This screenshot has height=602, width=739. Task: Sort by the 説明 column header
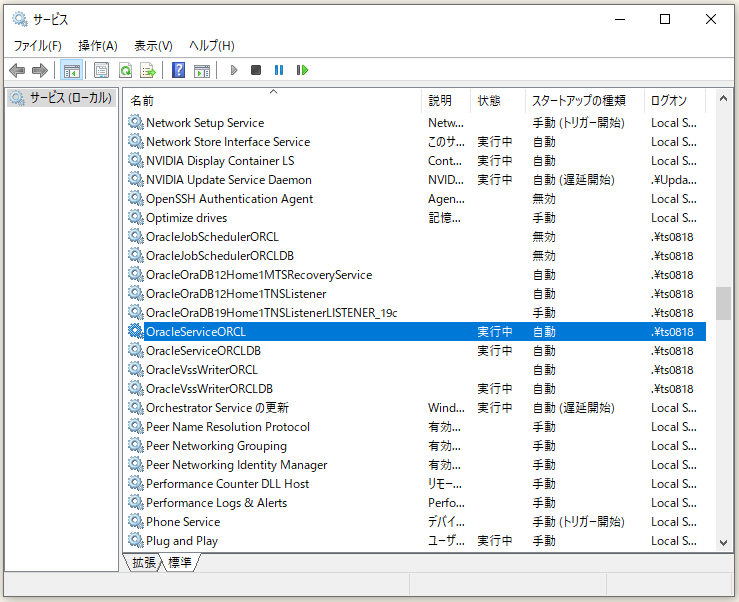pyautogui.click(x=445, y=100)
